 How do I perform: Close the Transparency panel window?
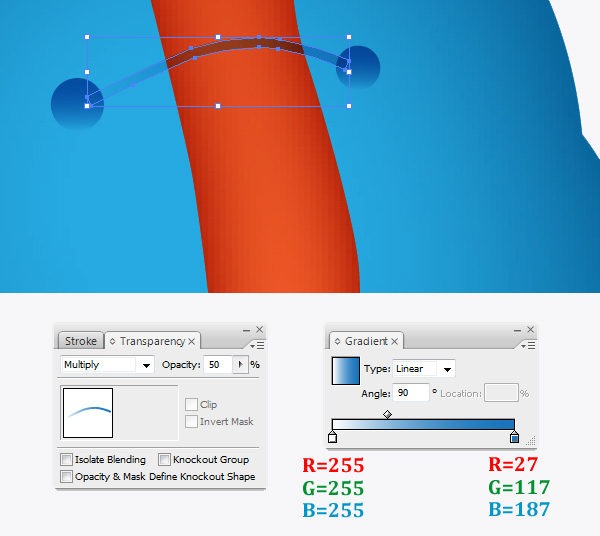click(x=259, y=329)
